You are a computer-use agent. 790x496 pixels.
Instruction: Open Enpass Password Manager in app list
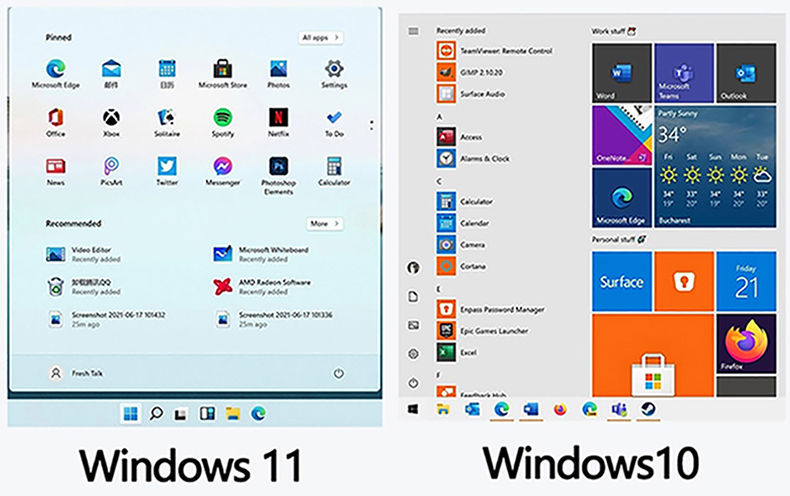(491, 309)
